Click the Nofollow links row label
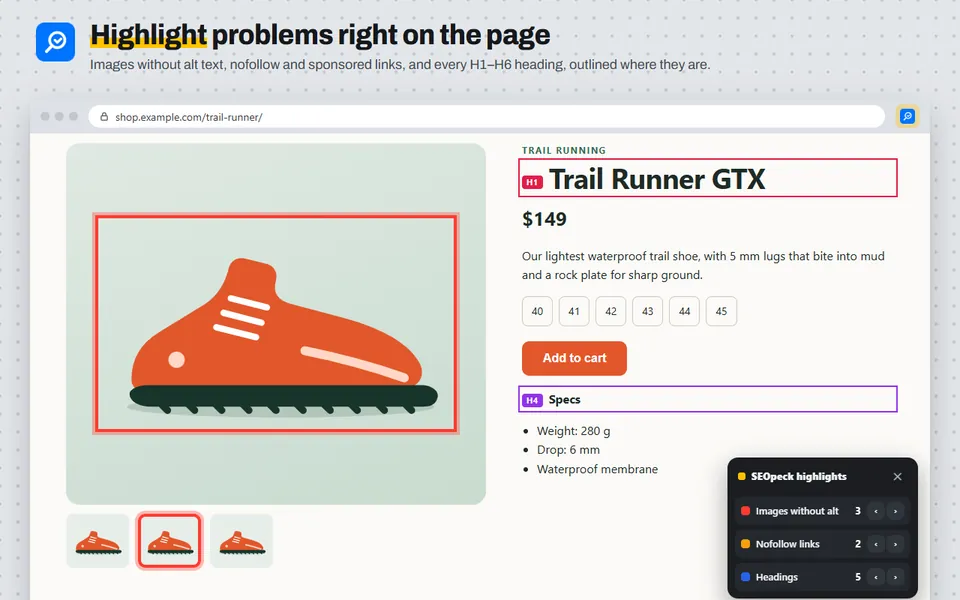This screenshot has width=960, height=600. pos(787,544)
